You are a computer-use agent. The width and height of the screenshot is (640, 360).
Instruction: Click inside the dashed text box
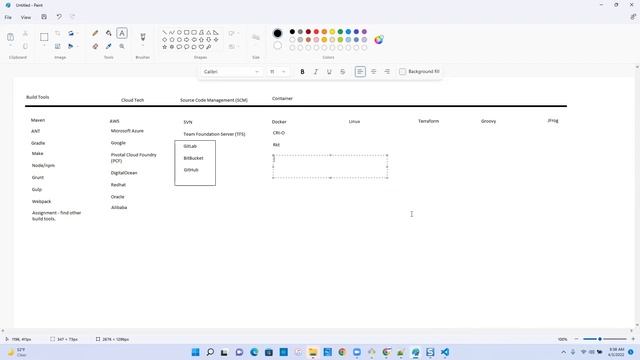pos(330,167)
